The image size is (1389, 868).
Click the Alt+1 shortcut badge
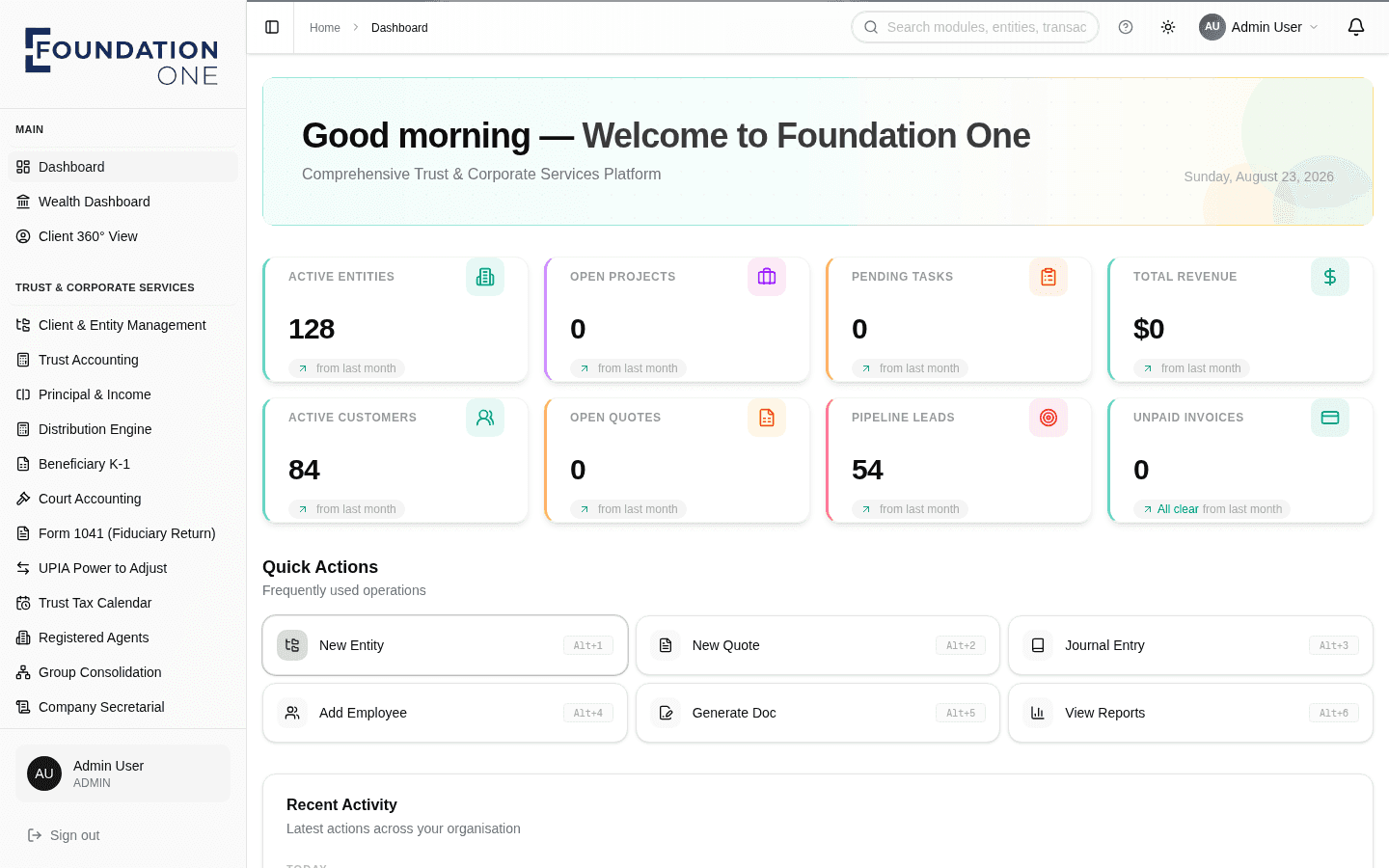[588, 645]
